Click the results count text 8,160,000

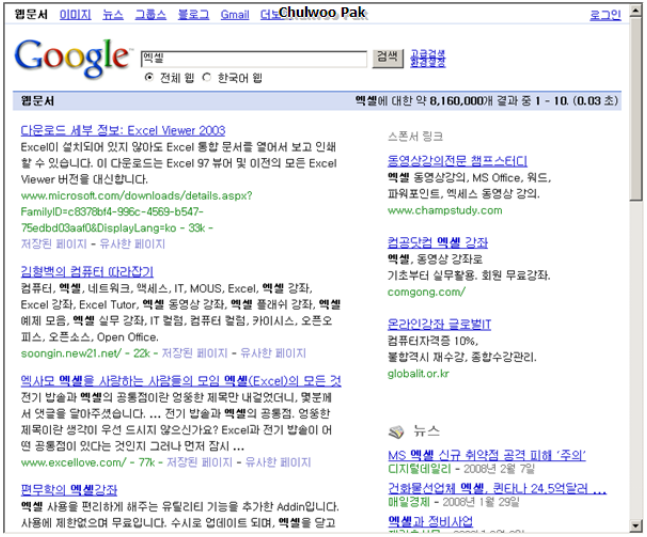pyautogui.click(x=456, y=101)
